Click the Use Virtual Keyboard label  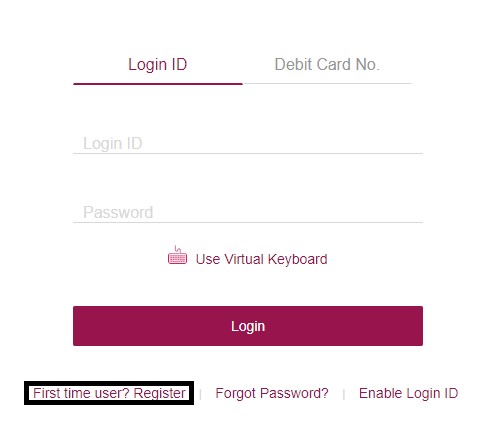pyautogui.click(x=261, y=259)
